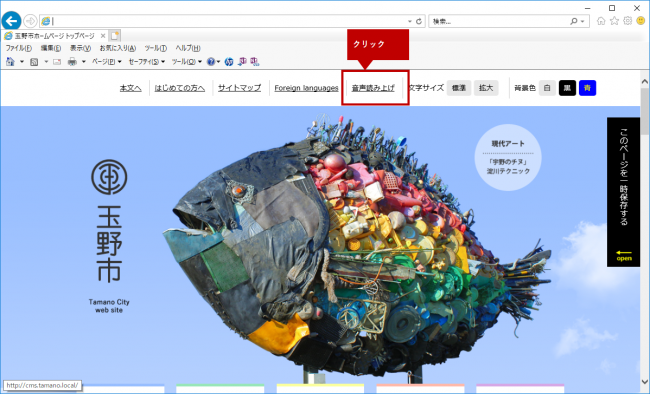
Task: Open the 表示(V) menu
Action: click(80, 48)
